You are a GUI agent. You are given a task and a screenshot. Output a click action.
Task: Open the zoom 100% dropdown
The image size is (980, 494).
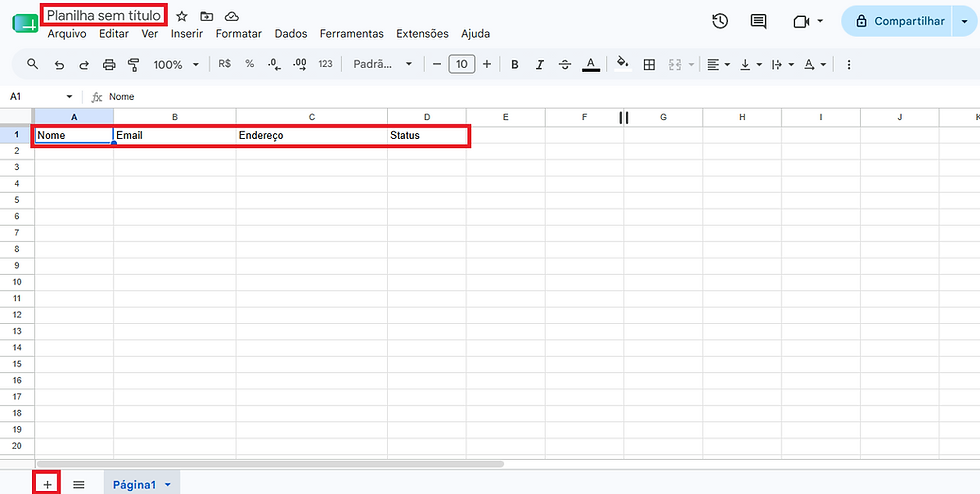[x=176, y=64]
